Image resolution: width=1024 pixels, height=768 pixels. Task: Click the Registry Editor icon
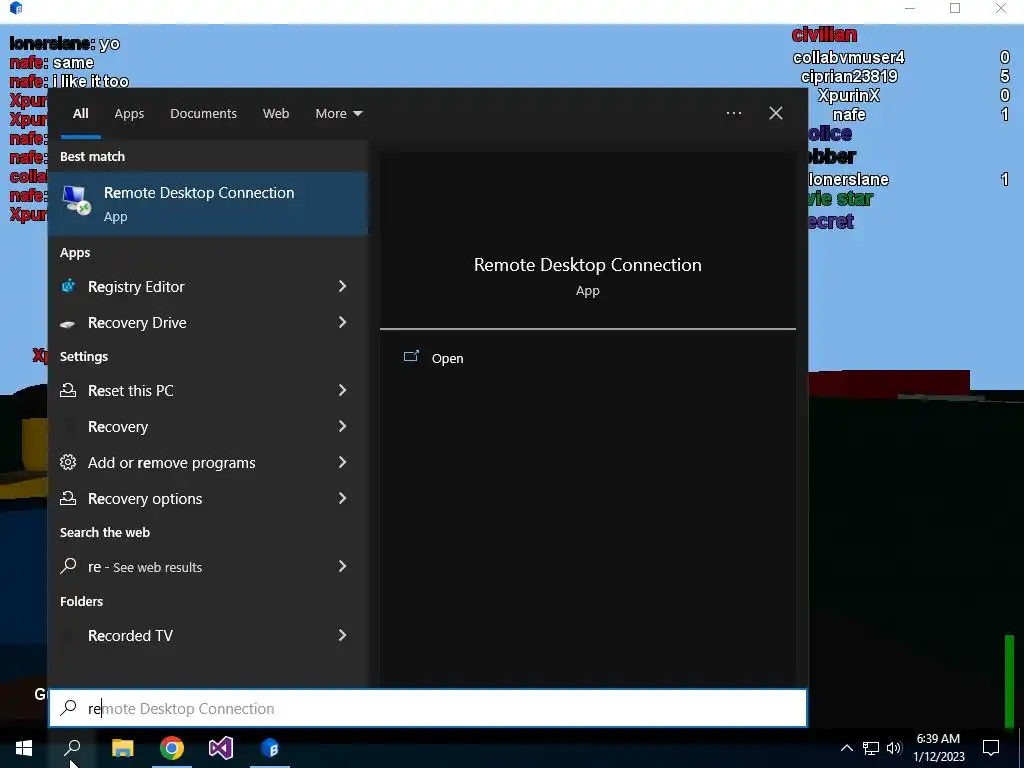(x=68, y=286)
